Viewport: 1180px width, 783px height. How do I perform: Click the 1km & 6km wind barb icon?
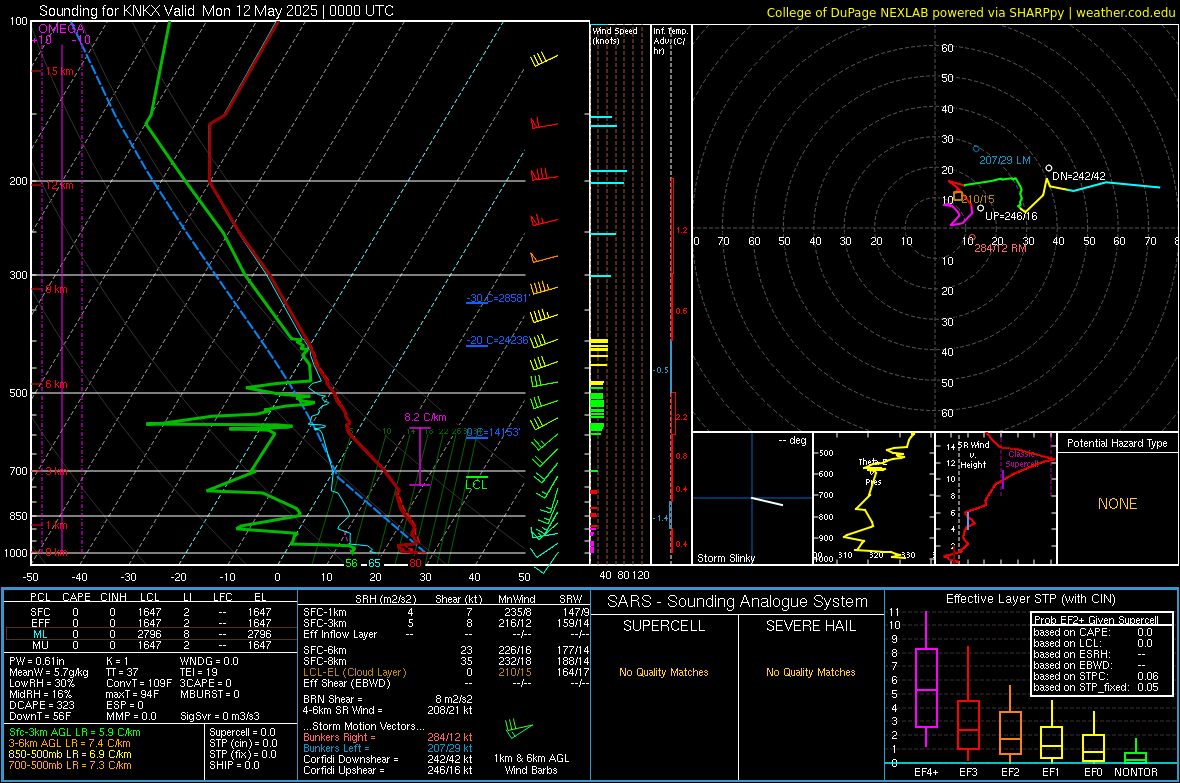[x=518, y=729]
